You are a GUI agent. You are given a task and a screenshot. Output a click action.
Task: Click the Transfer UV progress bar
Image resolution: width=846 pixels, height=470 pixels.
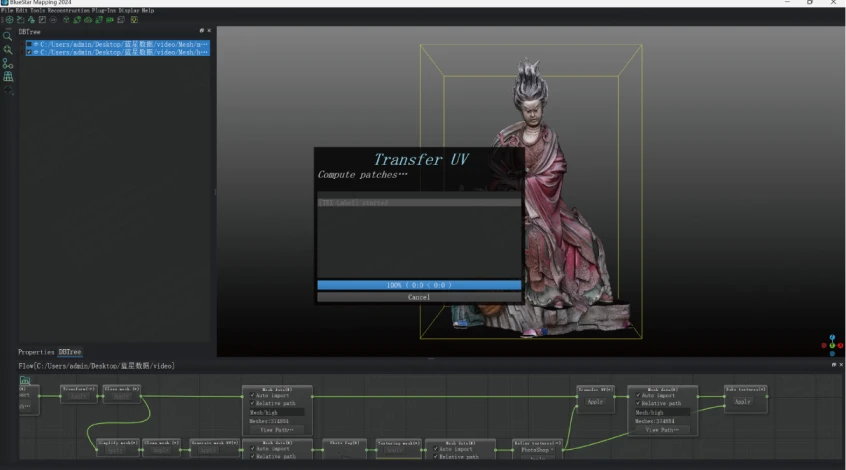[x=419, y=285]
